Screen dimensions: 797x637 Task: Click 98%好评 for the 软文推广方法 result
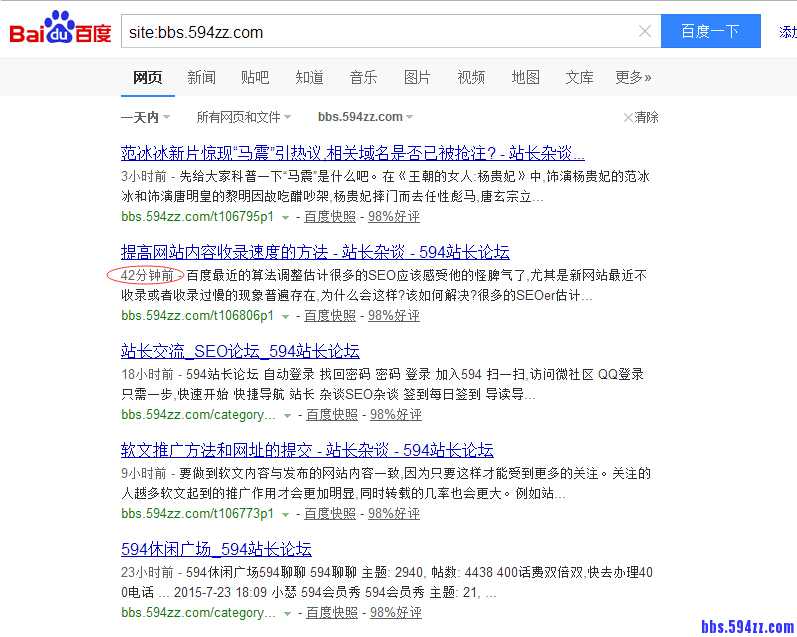394,514
